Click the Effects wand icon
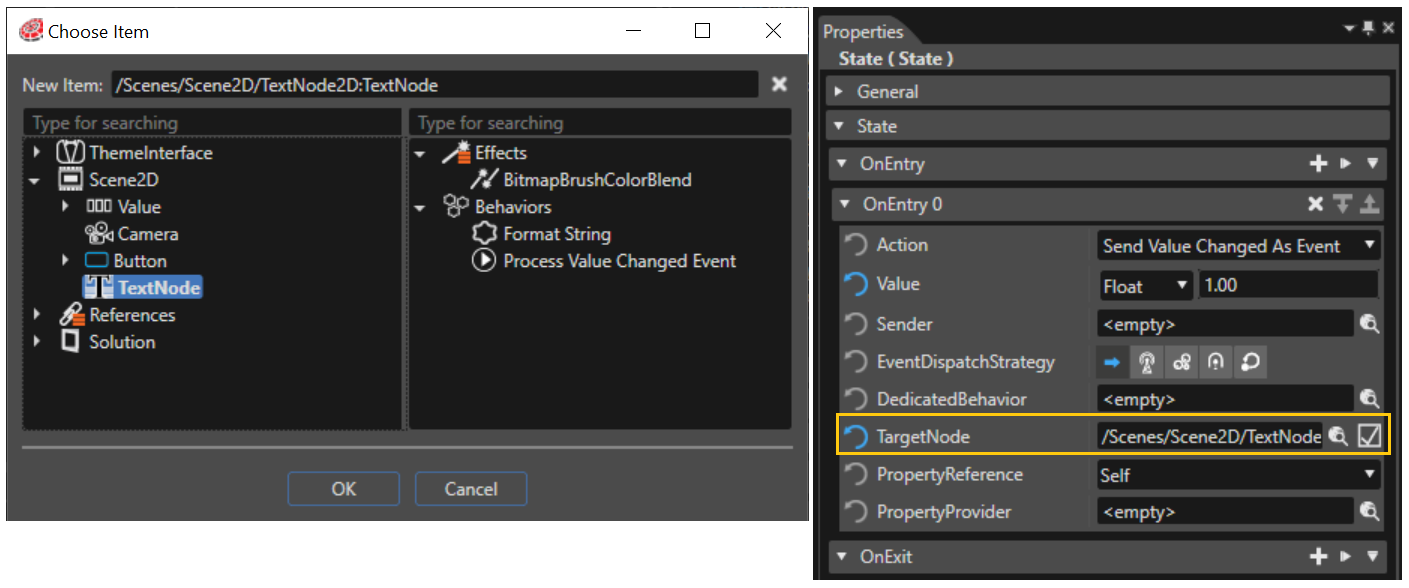 point(456,152)
